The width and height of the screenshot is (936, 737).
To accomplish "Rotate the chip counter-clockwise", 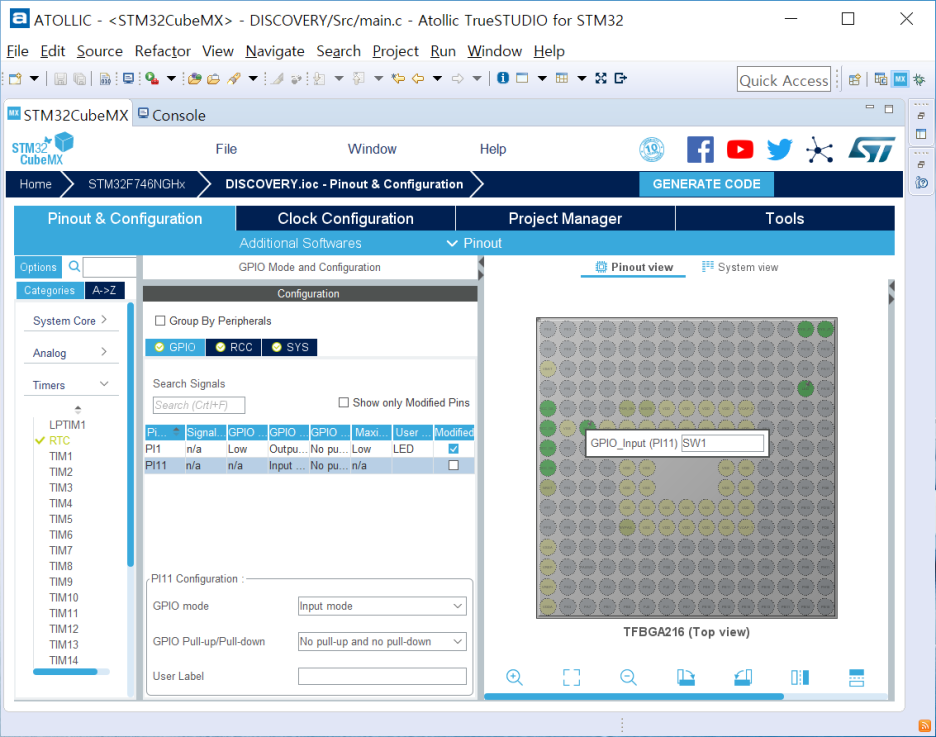I will [743, 677].
